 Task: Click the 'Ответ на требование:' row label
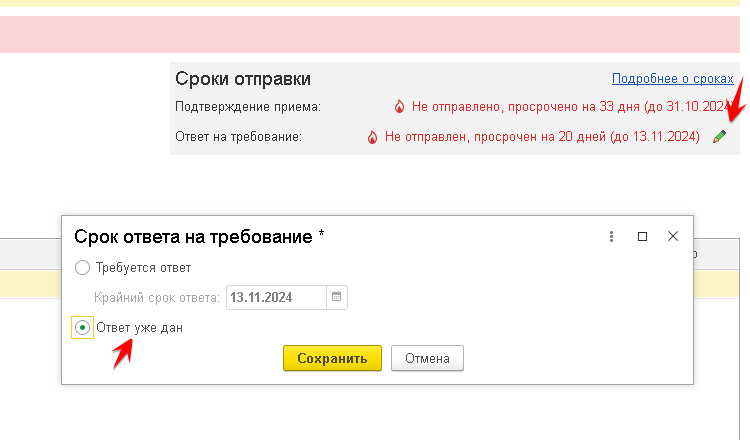pos(238,136)
